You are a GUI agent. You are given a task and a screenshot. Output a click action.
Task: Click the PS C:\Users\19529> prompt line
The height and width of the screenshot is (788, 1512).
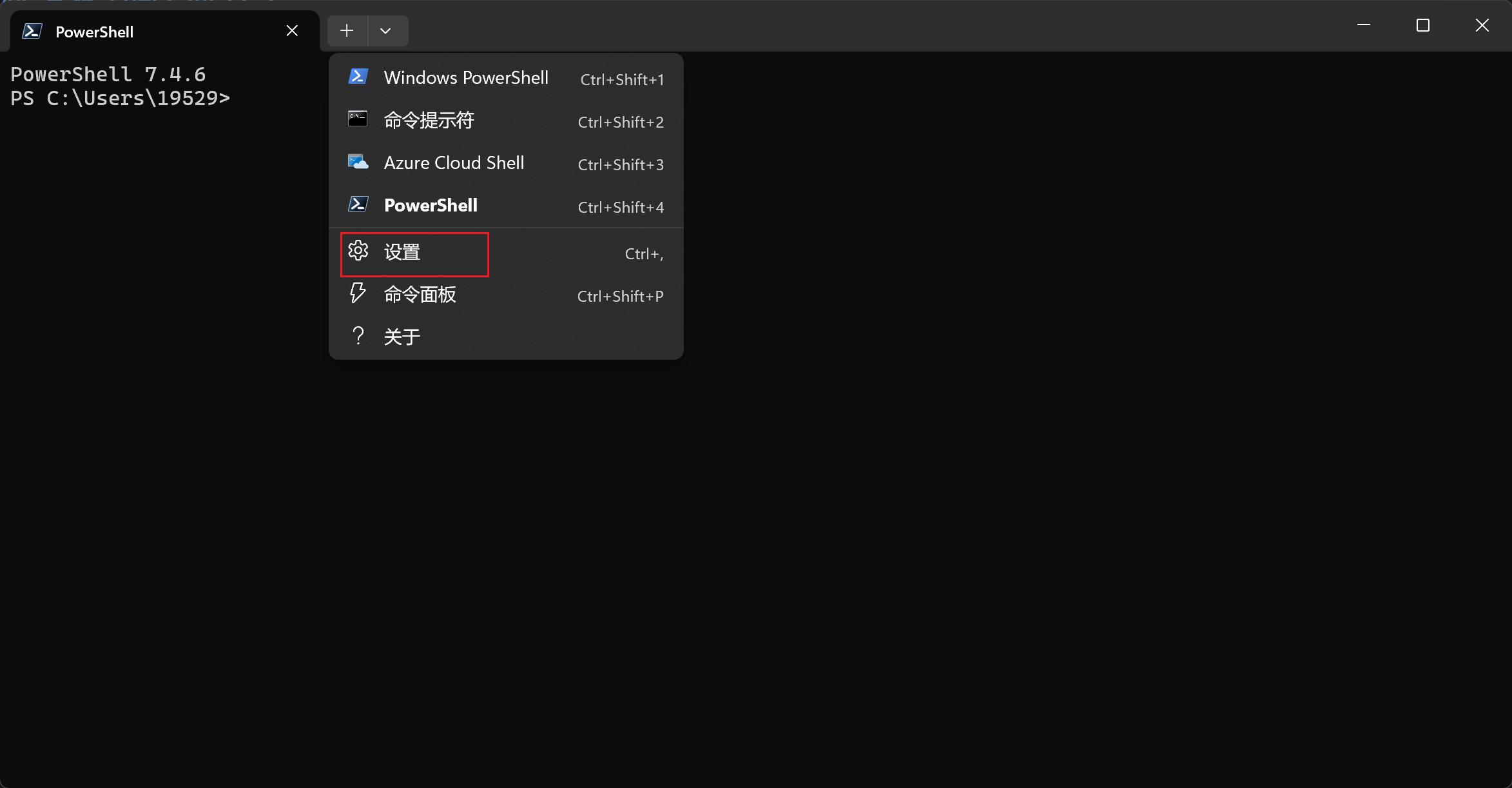pyautogui.click(x=121, y=98)
